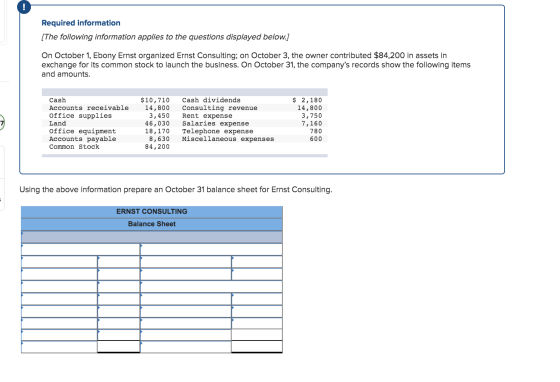Viewport: 560px width, 382px height.
Task: Click the balance sheet instruction sentence
Action: [176, 190]
